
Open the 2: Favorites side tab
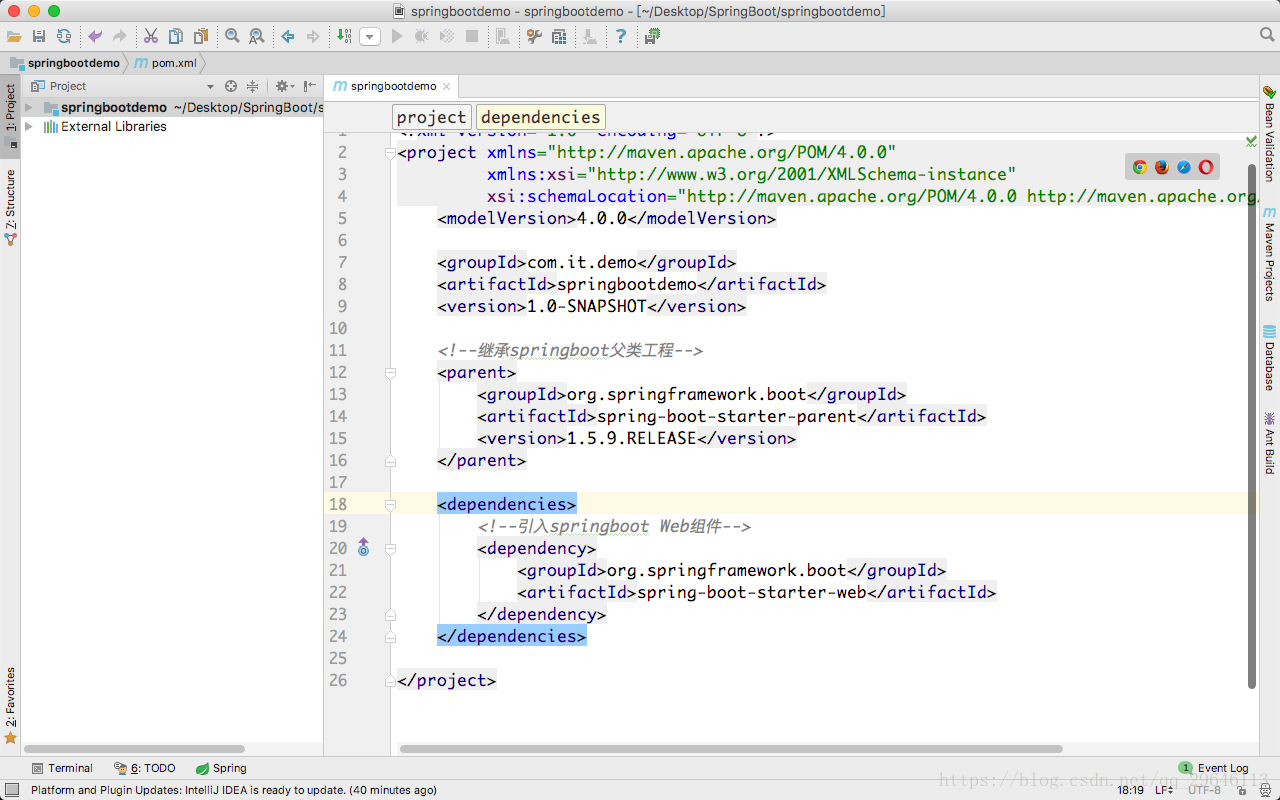coord(10,705)
